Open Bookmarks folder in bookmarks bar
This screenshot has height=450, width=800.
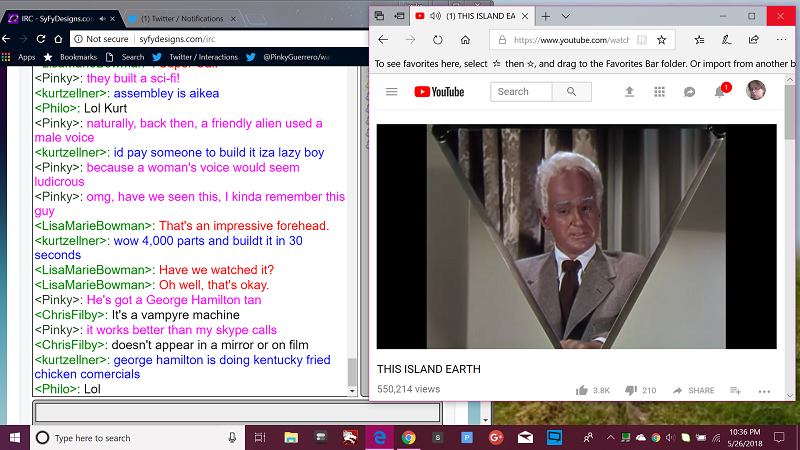(70, 57)
